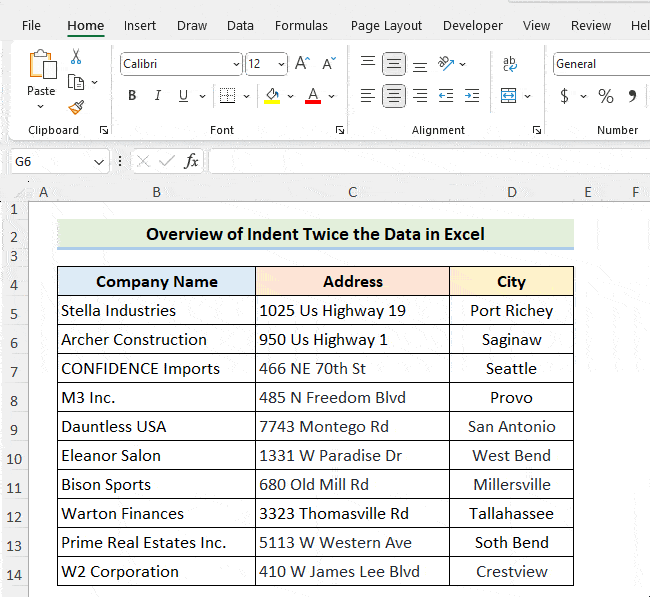Switch to the Developer tab

(x=473, y=26)
